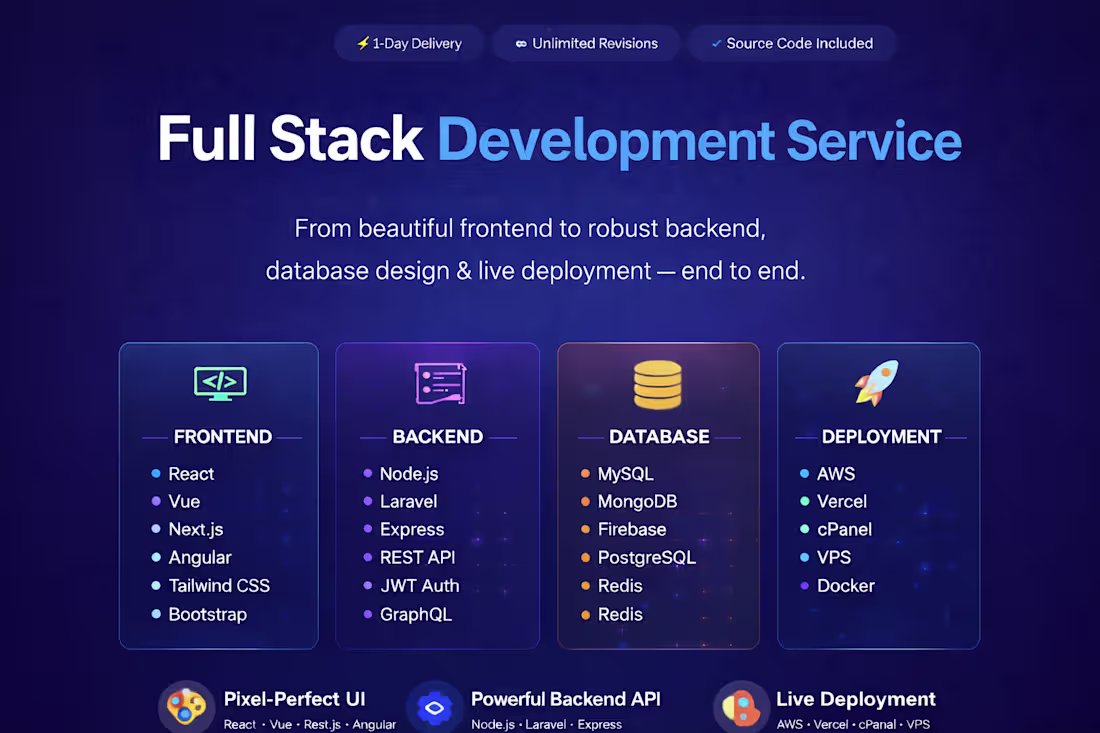This screenshot has height=733, width=1100.
Task: Click cPanel in the Deployment list
Action: [x=844, y=530]
